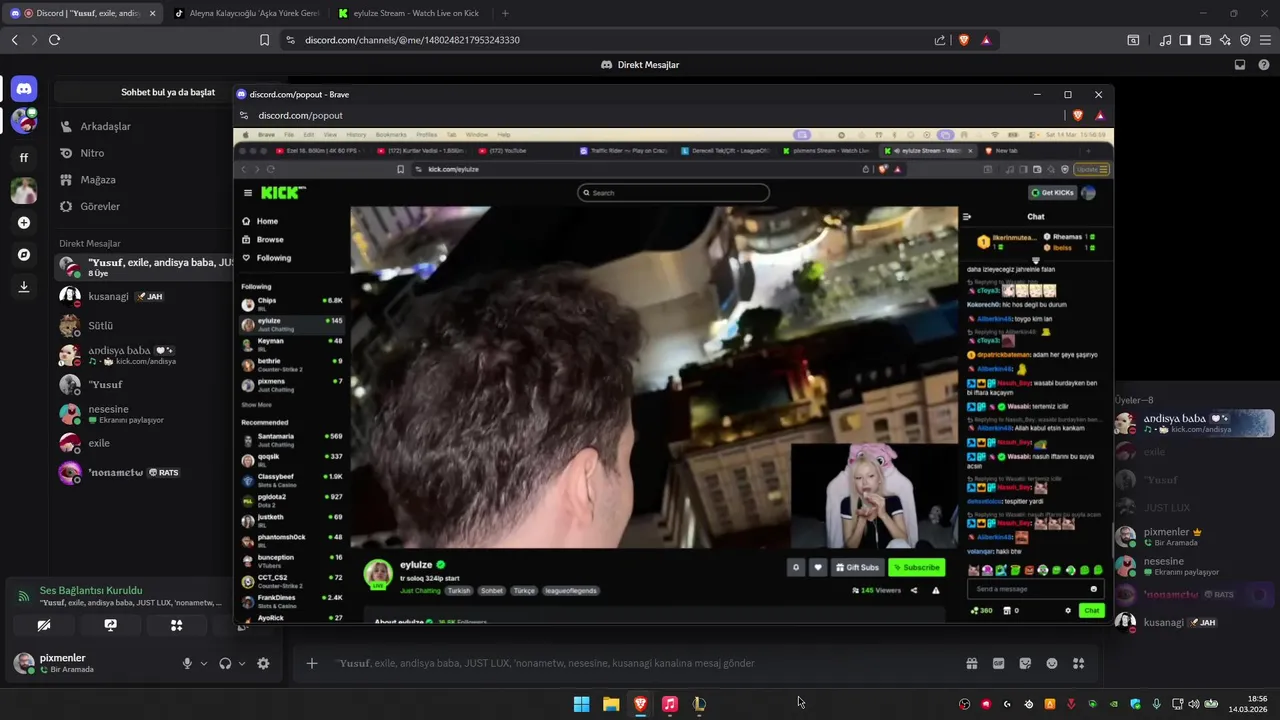The image size is (1280, 720).
Task: Toggle camera in Discord voice panel
Action: tap(44, 625)
